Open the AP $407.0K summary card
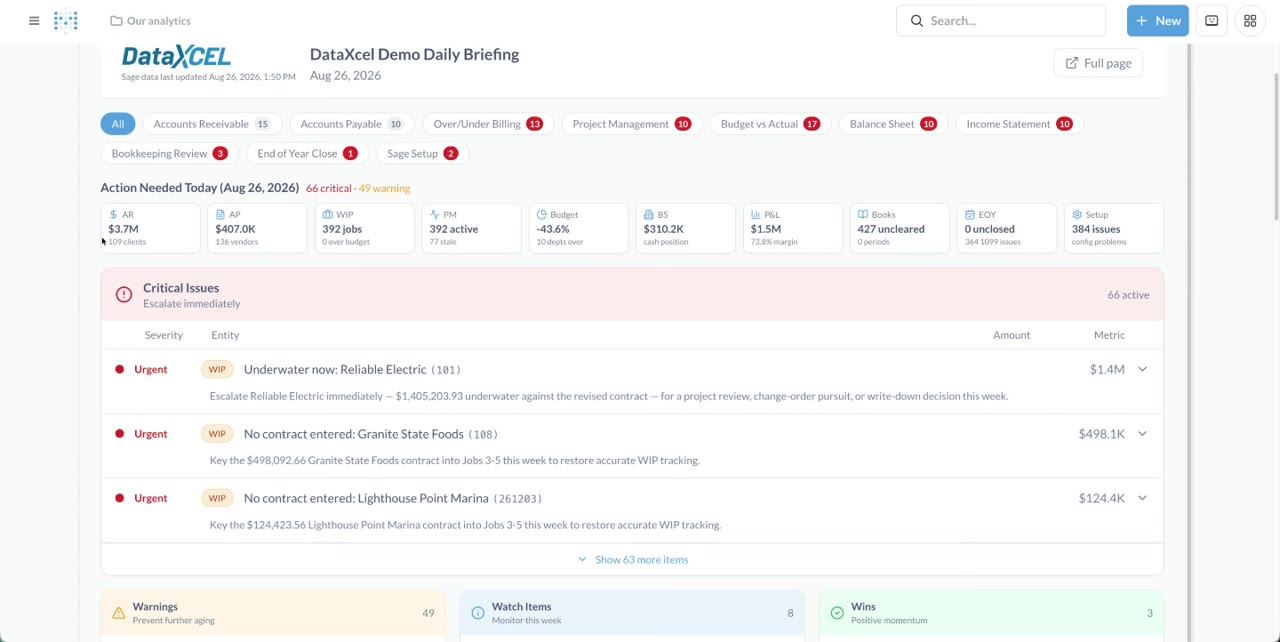Image resolution: width=1280 pixels, height=642 pixels. click(x=257, y=228)
